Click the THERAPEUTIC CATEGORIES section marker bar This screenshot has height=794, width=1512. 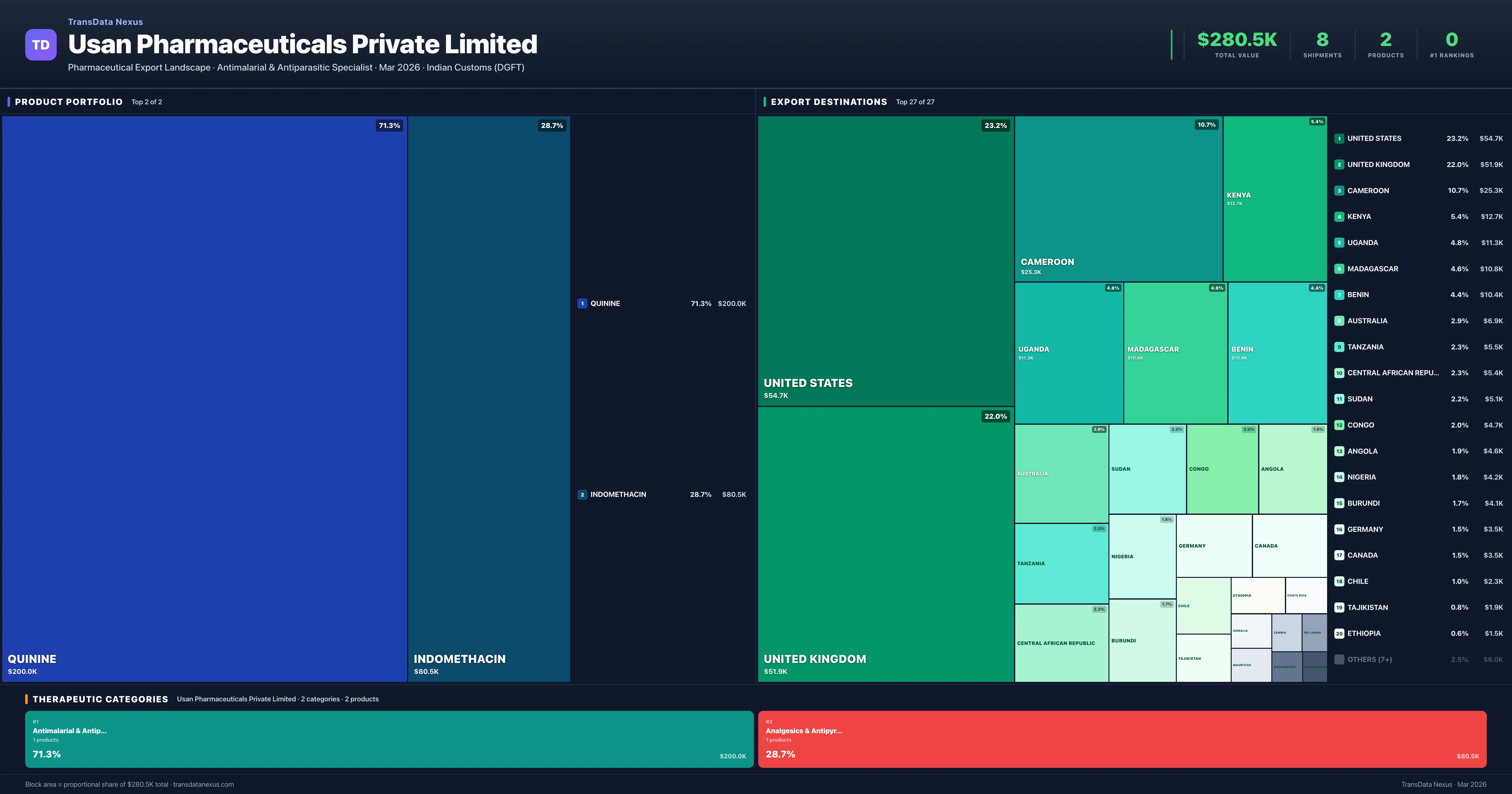click(28, 699)
